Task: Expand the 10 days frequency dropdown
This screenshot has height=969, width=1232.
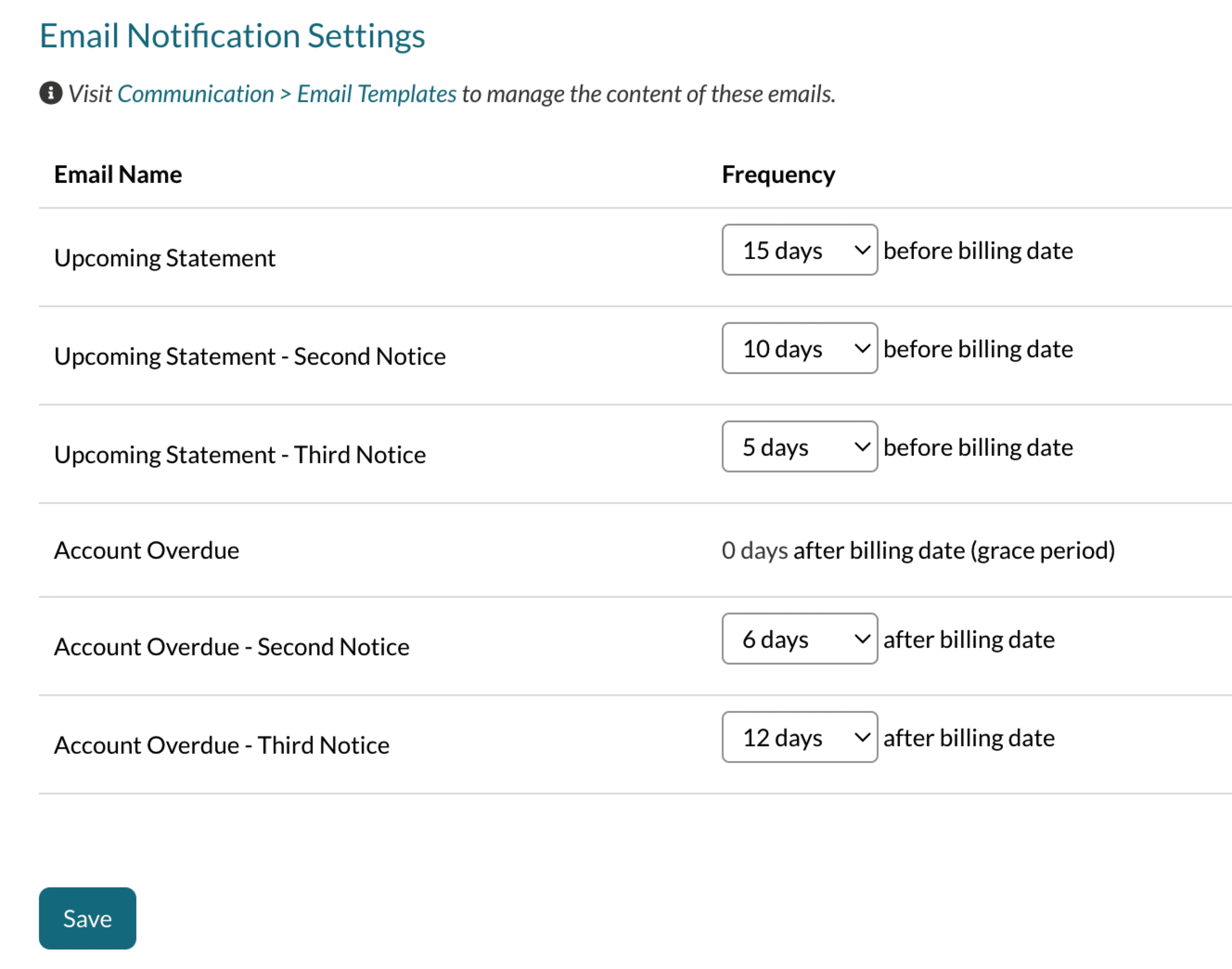Action: 799,349
